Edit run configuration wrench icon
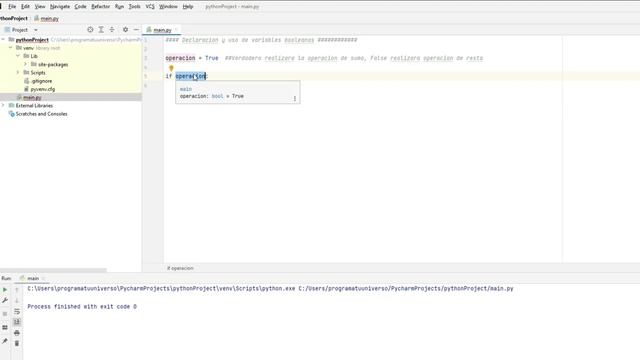The height and width of the screenshot is (360, 640). [x=5, y=300]
